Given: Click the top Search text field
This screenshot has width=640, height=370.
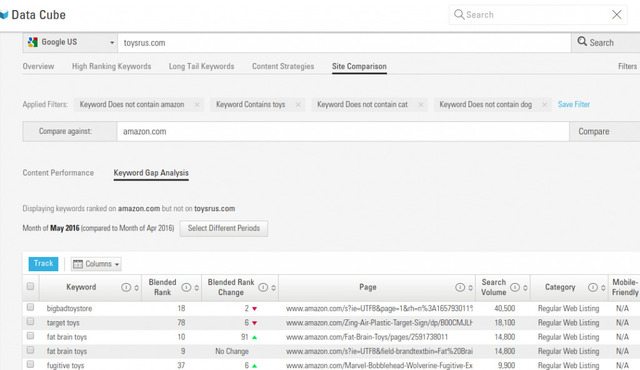Looking at the screenshot, I should (x=537, y=15).
